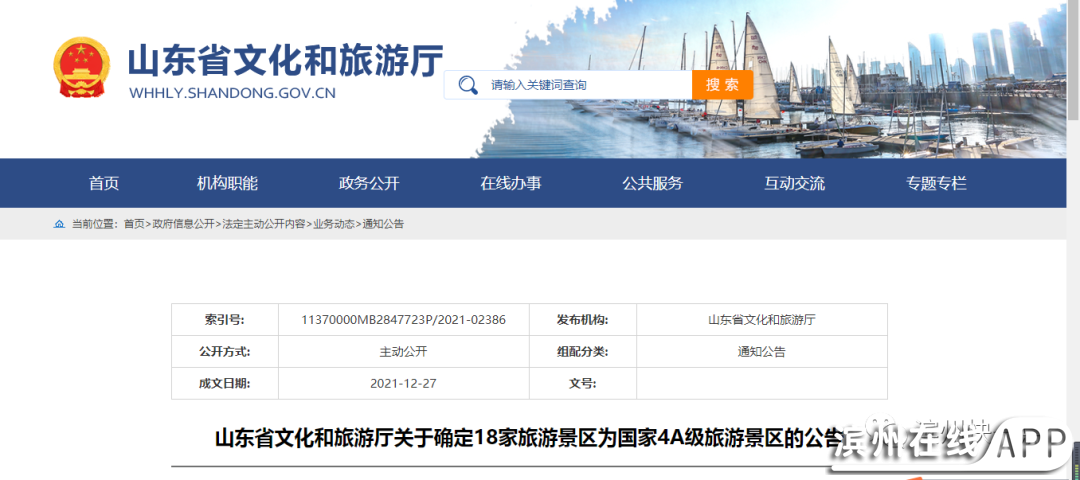Click the home icon in breadcrumb bar
Viewport: 1080px width, 480px height.
point(59,224)
